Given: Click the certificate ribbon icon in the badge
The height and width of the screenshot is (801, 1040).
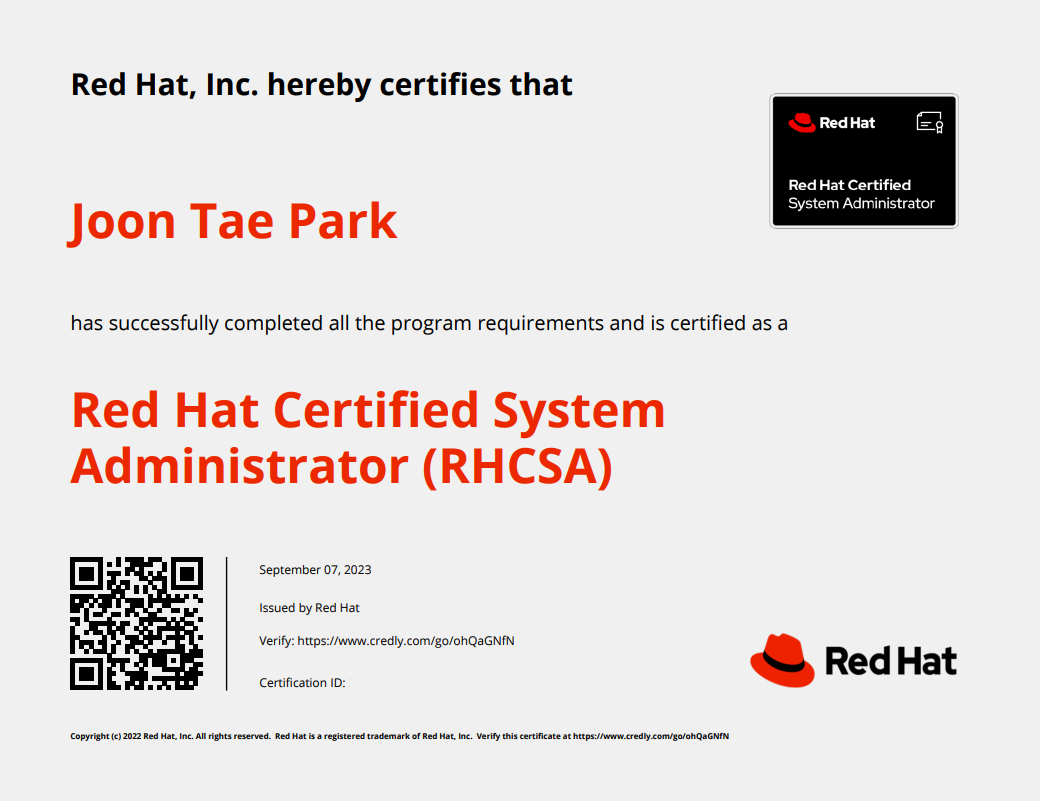Looking at the screenshot, I should click(x=930, y=123).
